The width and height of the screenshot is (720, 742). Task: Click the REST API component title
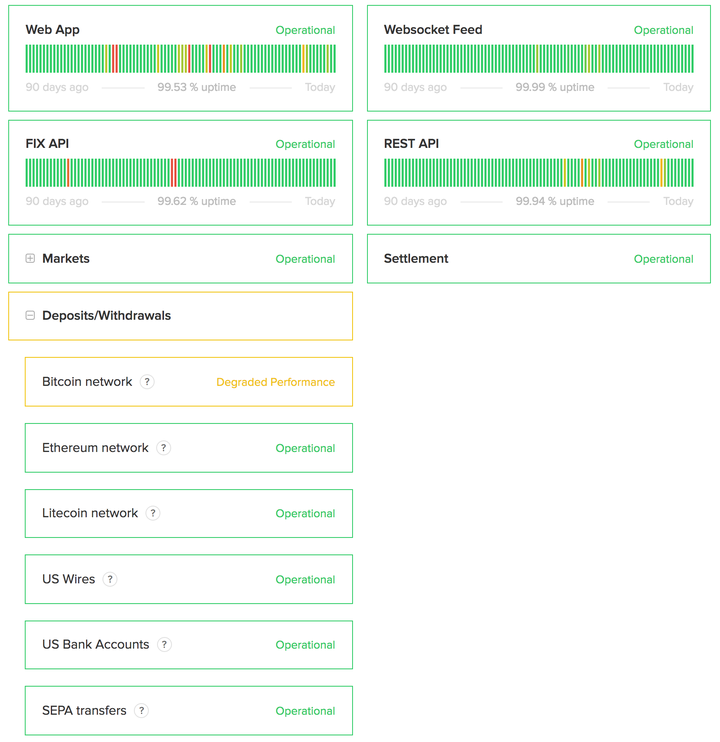[411, 143]
